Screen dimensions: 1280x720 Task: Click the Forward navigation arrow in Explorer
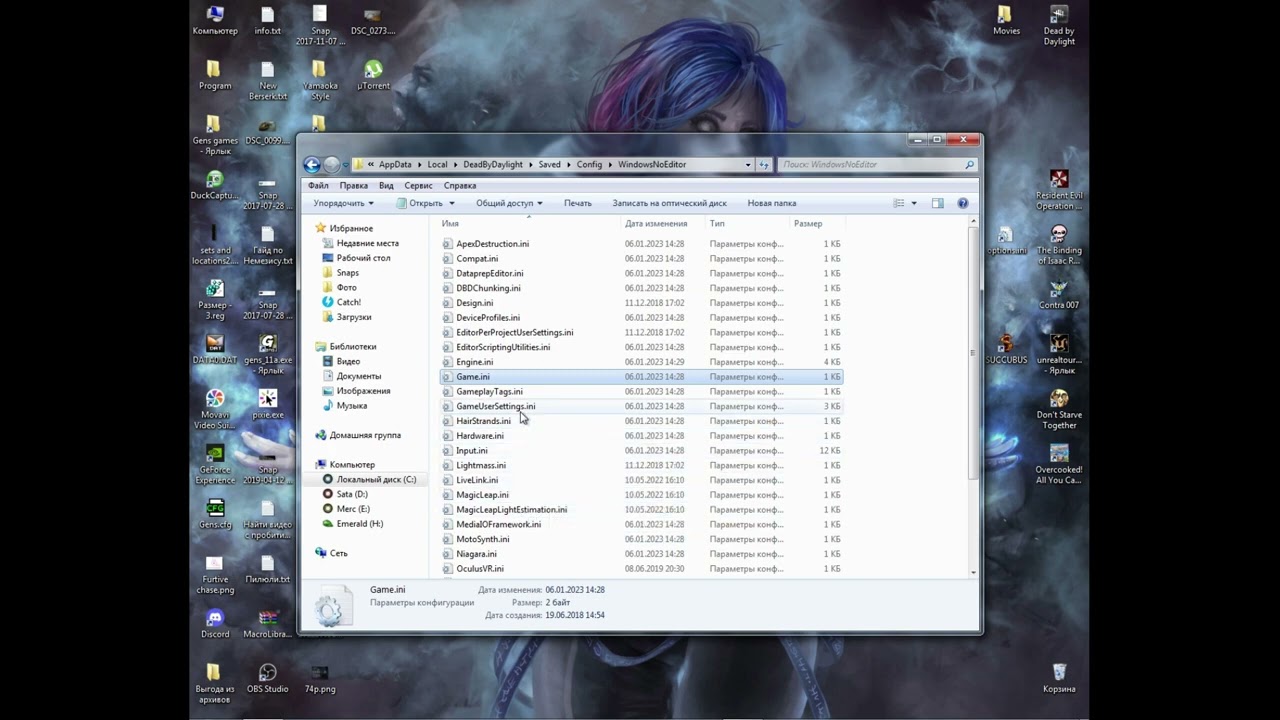coord(332,165)
